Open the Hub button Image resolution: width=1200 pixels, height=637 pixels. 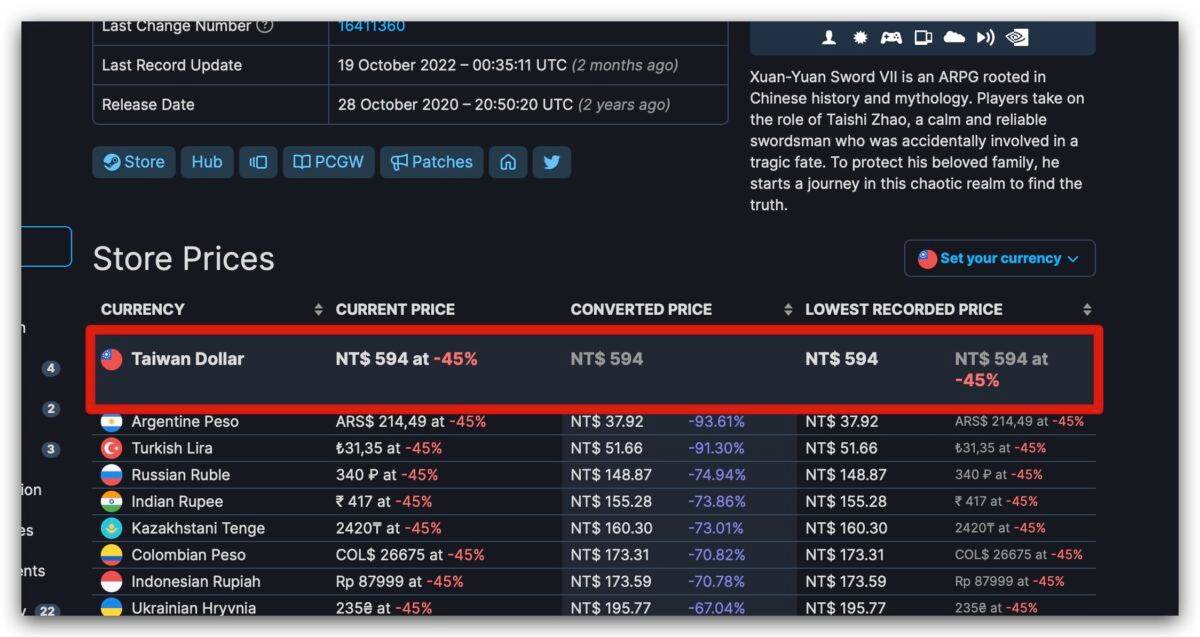coord(207,162)
